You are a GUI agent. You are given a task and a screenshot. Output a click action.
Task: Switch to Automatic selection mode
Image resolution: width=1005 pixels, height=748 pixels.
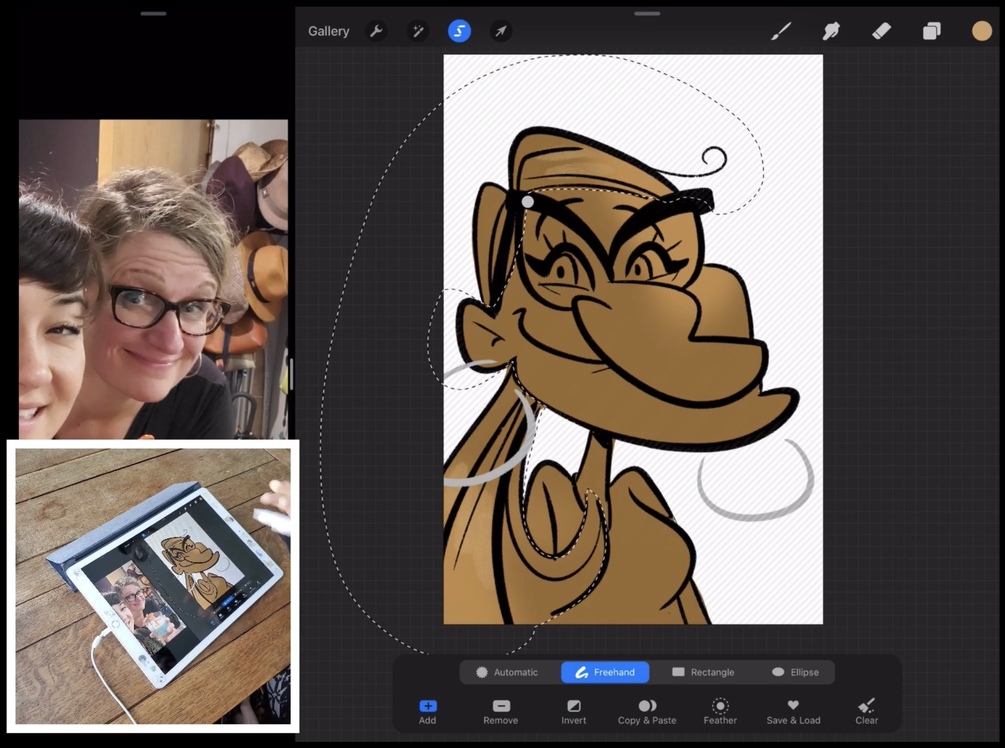point(507,672)
